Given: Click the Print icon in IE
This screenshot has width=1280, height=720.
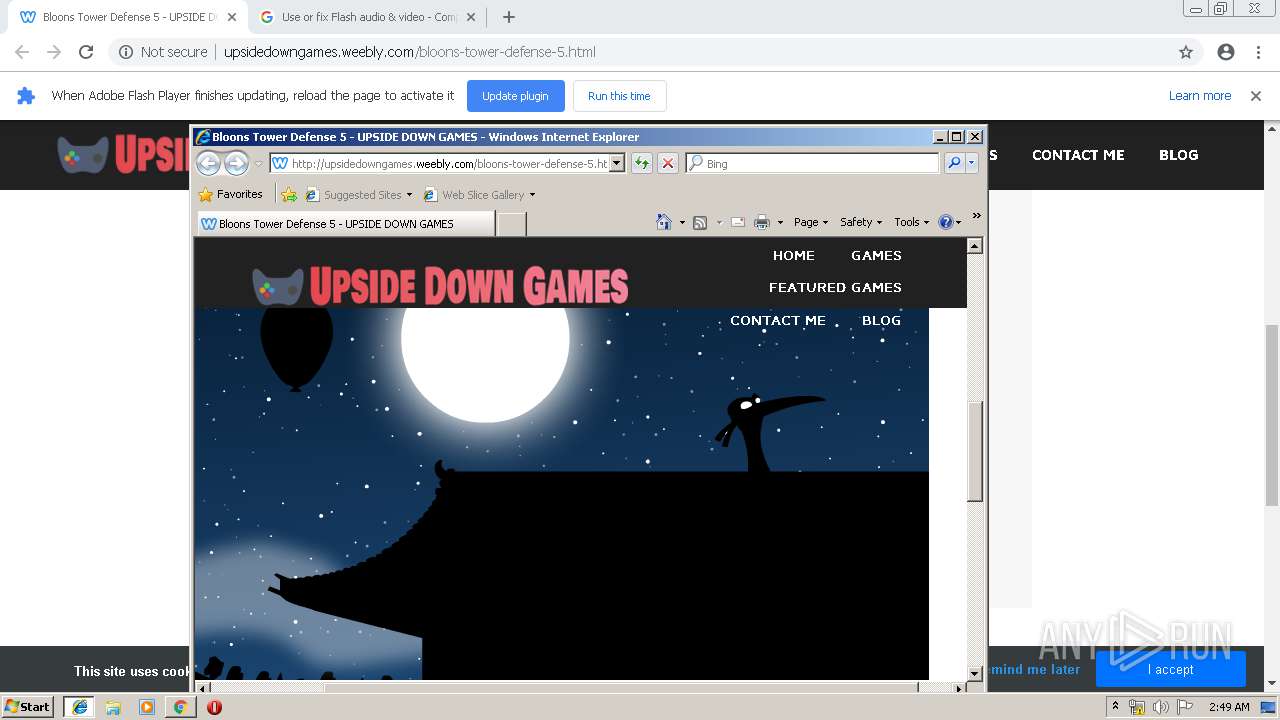Looking at the screenshot, I should point(762,222).
